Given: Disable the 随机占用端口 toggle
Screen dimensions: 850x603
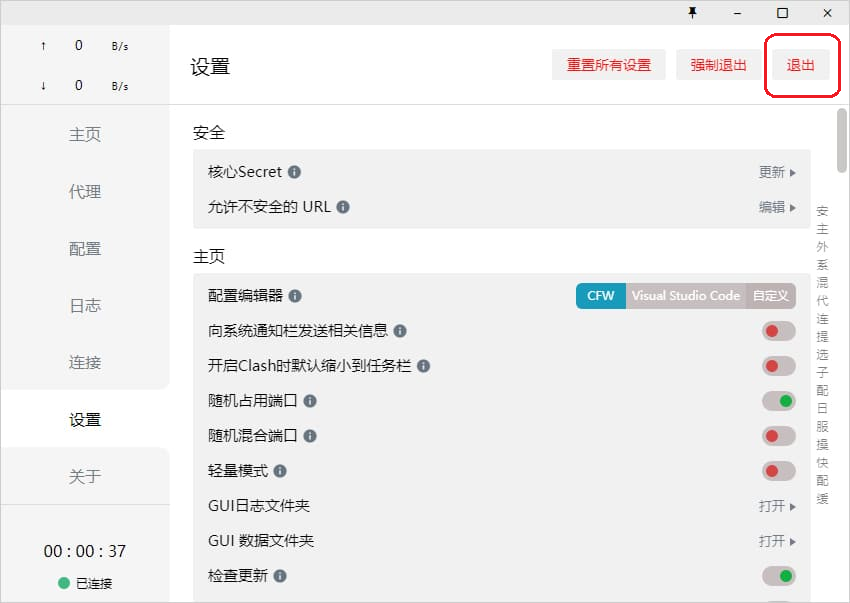Looking at the screenshot, I should 778,401.
